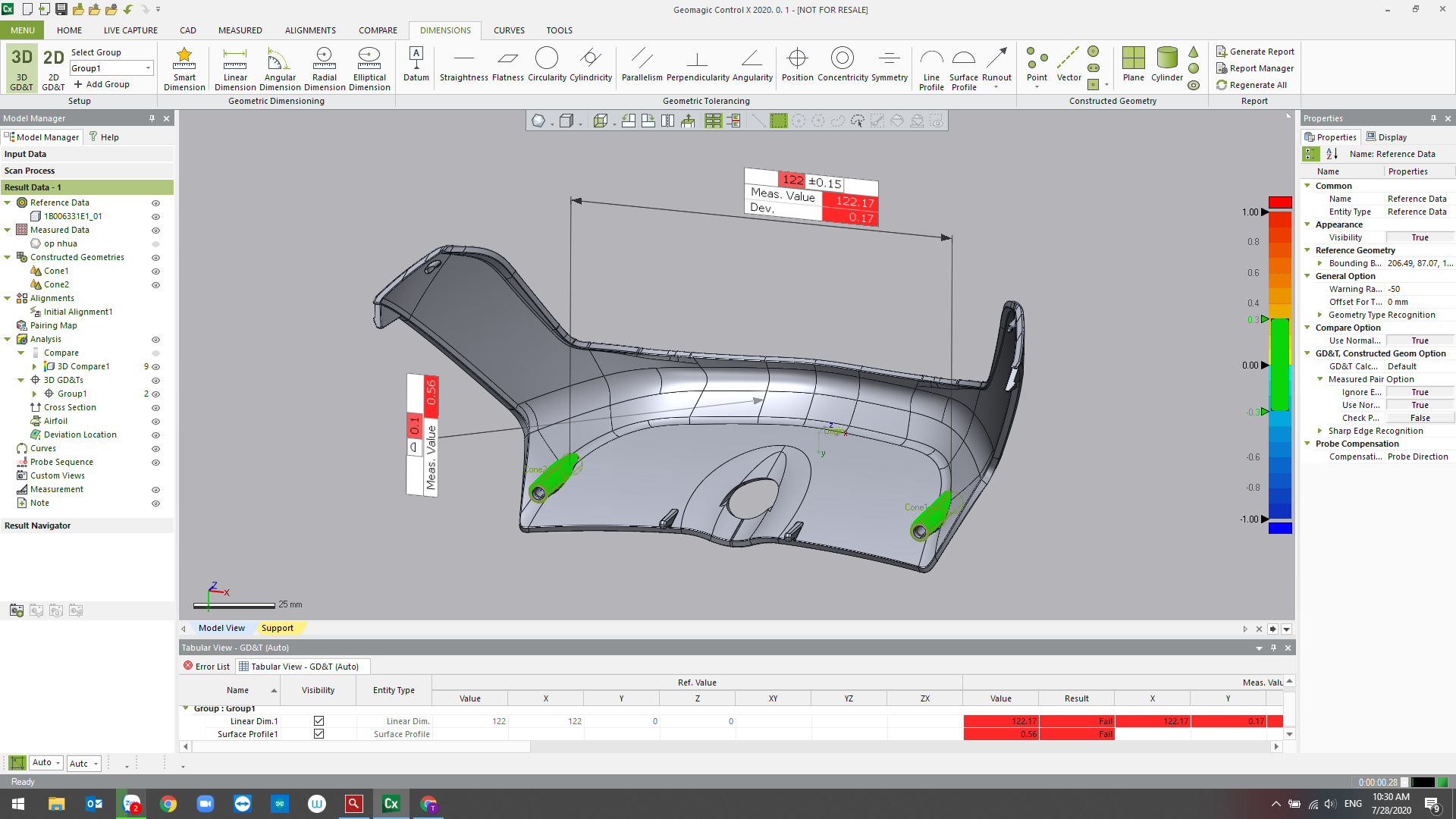Activate the Perpendicularity tool
The width and height of the screenshot is (1456, 819).
(x=697, y=64)
